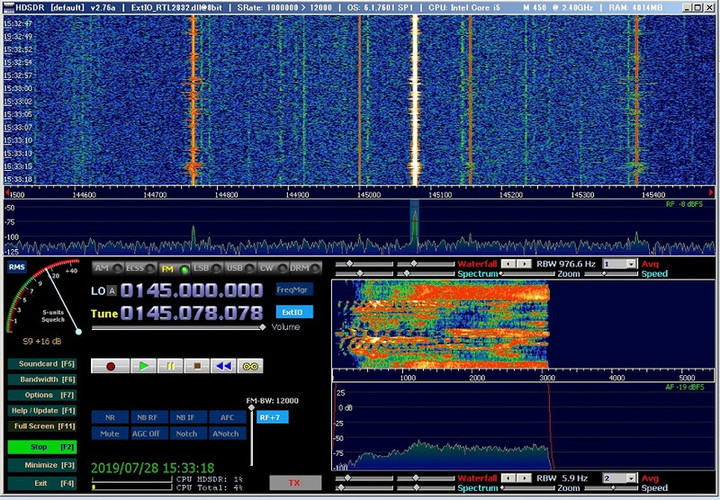Click the FM-BW: 12000 label
This screenshot has width=720, height=500.
[273, 400]
